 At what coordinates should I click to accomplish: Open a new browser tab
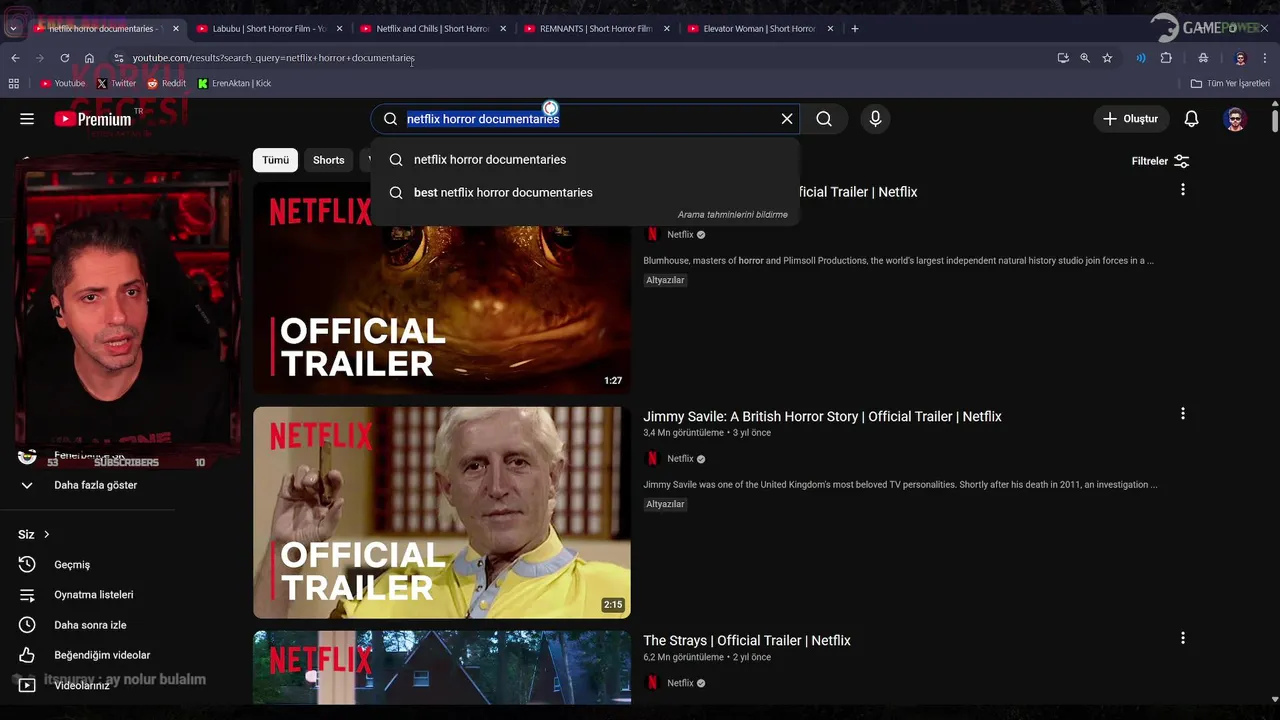pyautogui.click(x=854, y=29)
